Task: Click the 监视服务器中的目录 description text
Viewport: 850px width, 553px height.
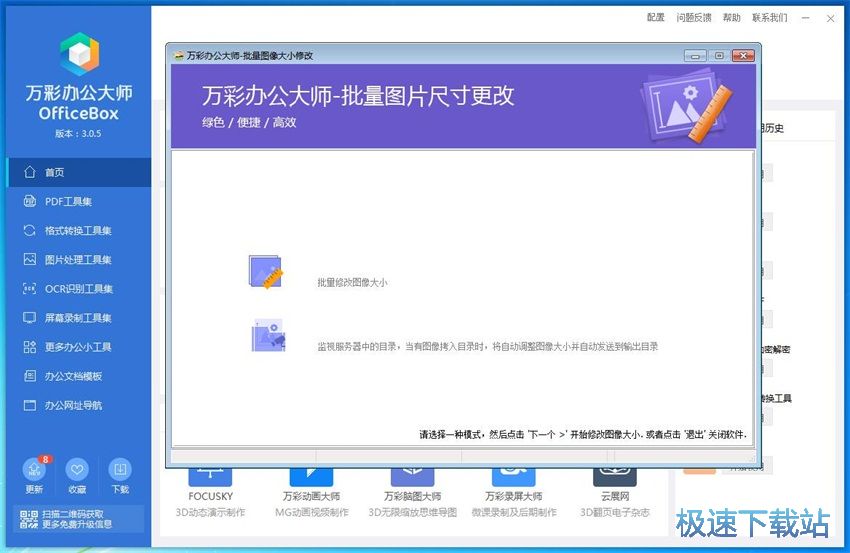Action: click(487, 346)
